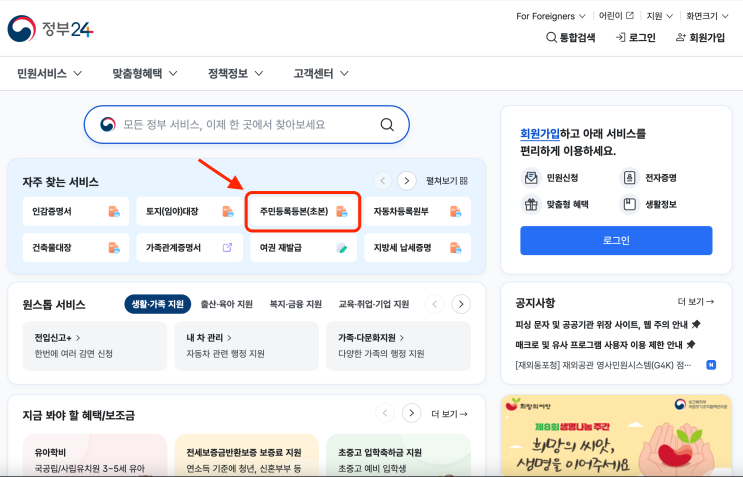Open the 유아학비 benefit card
The image size is (743, 477).
(x=95, y=455)
